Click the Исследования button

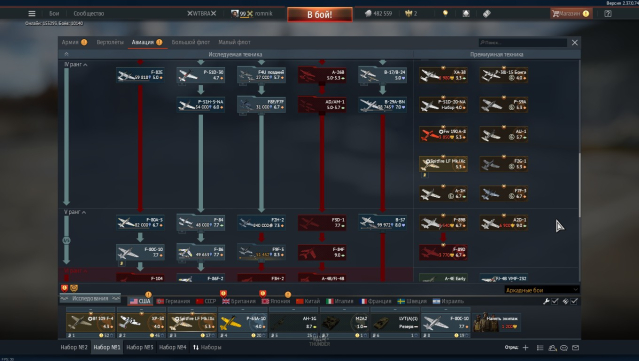[x=90, y=299]
